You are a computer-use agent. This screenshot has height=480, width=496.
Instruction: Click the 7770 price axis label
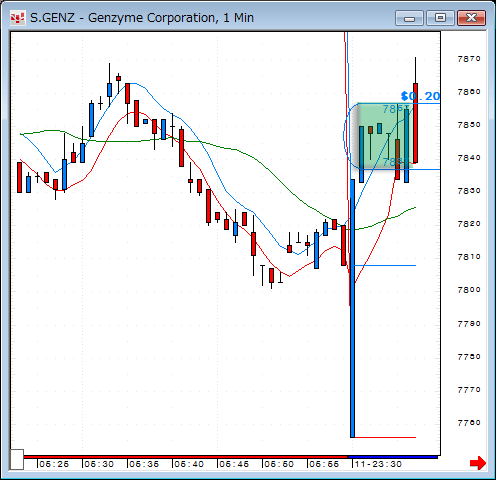[x=469, y=390]
